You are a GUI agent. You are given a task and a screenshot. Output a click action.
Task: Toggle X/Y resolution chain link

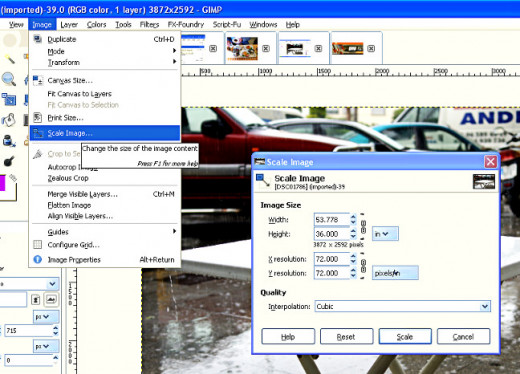point(363,266)
